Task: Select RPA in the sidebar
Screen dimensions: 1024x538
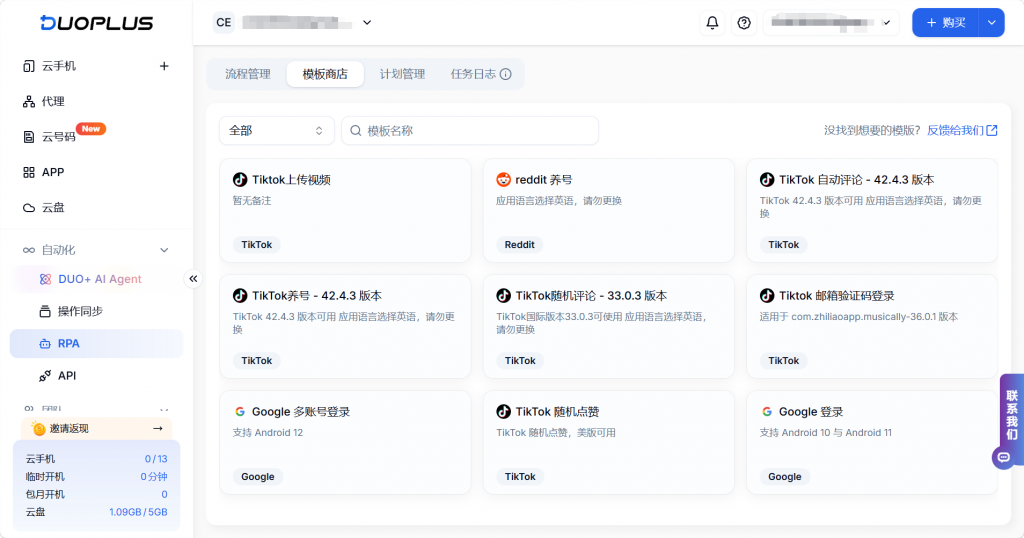Action: click(x=96, y=343)
